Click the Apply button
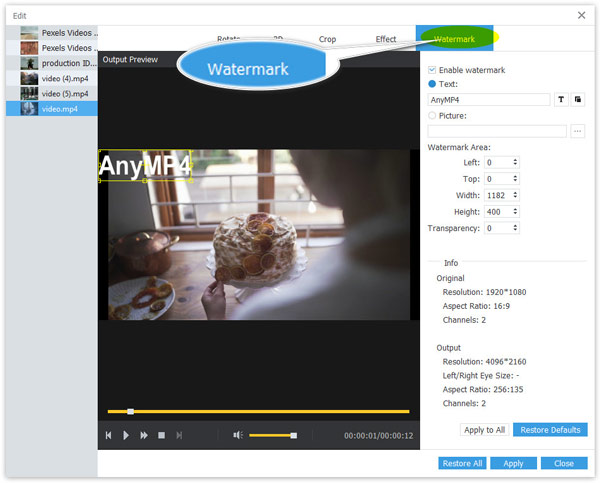 pyautogui.click(x=513, y=463)
